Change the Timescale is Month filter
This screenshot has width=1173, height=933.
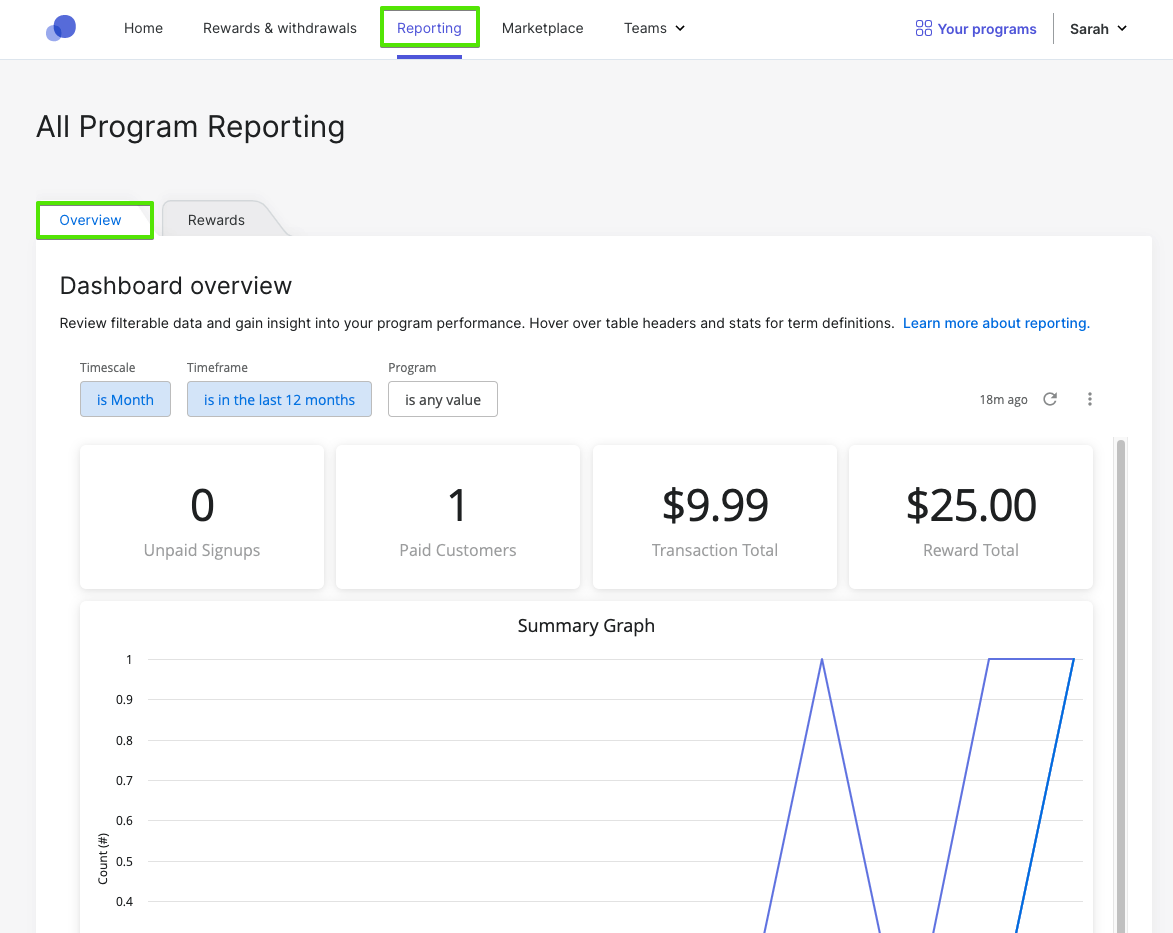point(125,400)
